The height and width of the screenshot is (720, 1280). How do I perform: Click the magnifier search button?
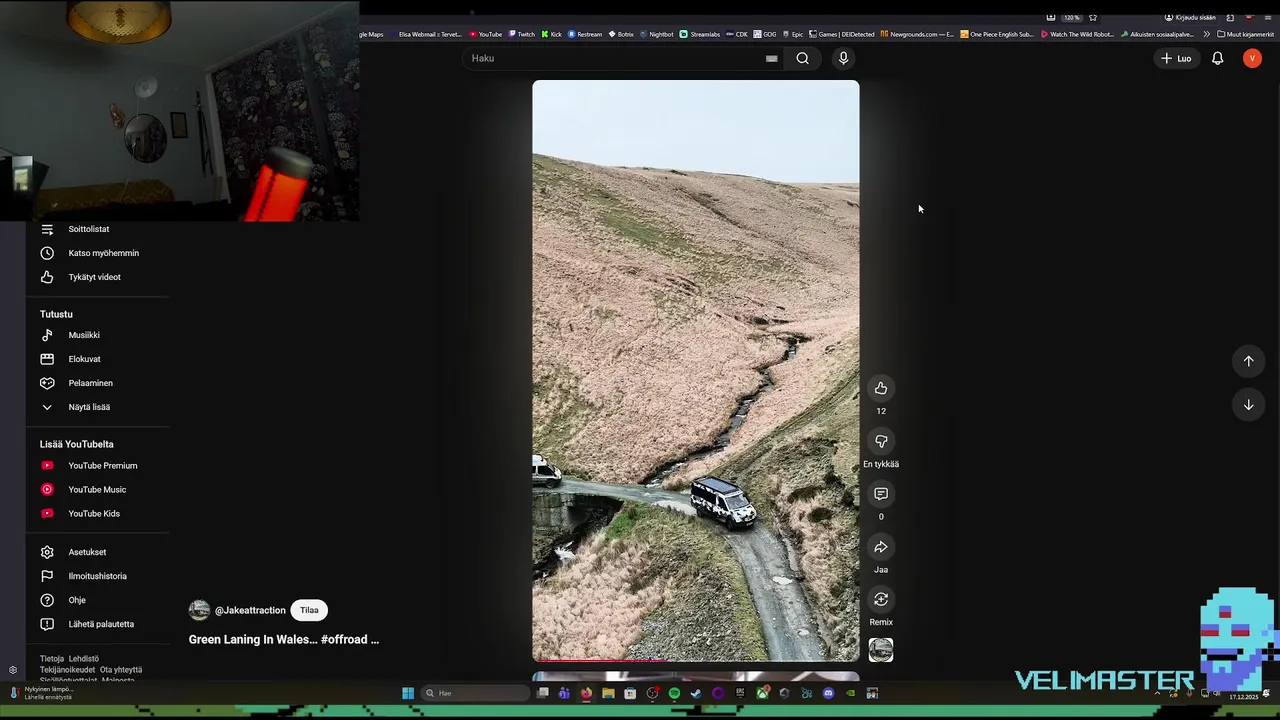(x=802, y=58)
